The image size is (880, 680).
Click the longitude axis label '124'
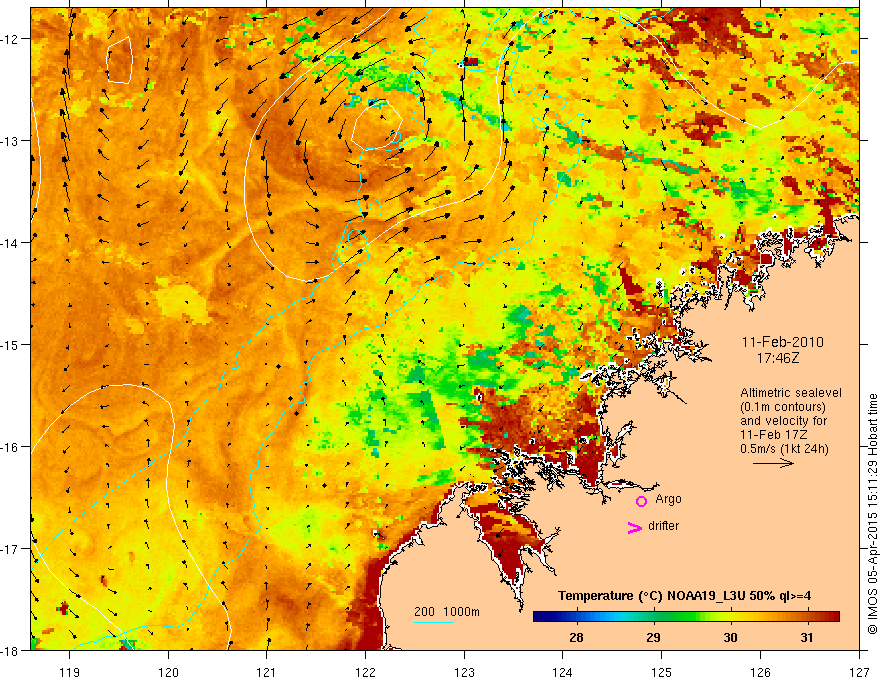pyautogui.click(x=563, y=672)
